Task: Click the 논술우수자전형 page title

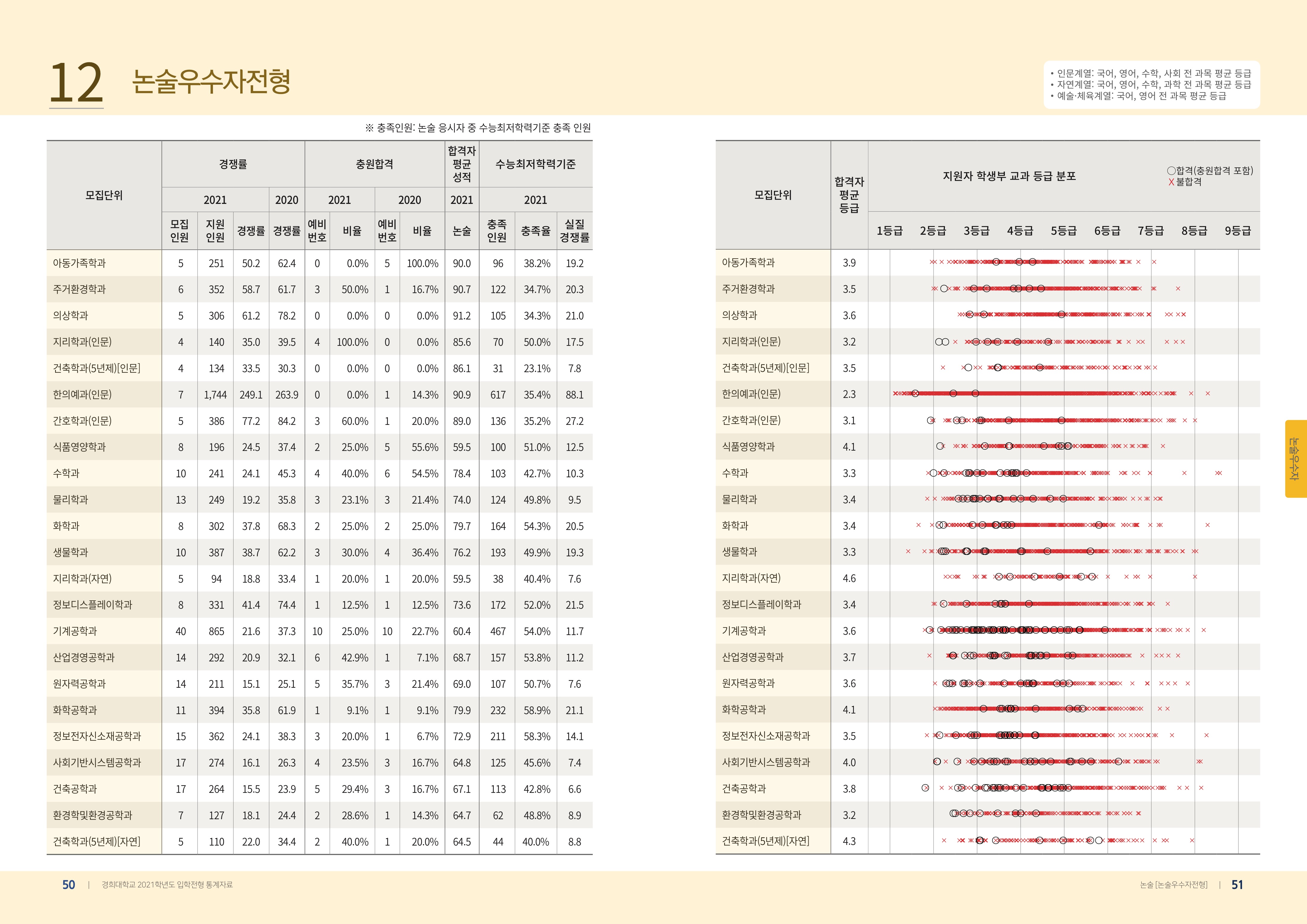Action: tap(211, 81)
